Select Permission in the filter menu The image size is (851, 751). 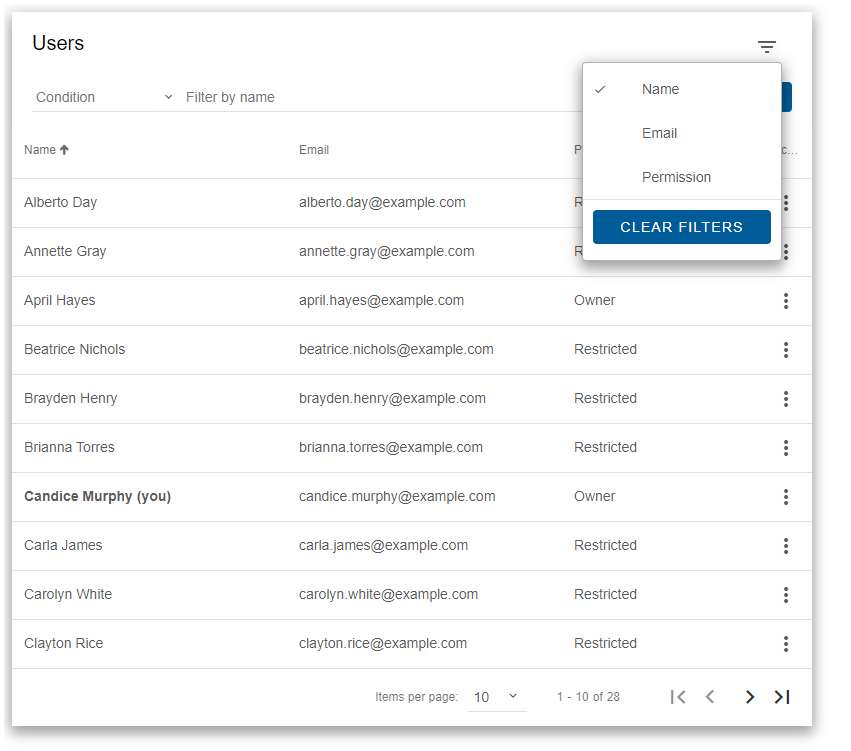[x=676, y=177]
